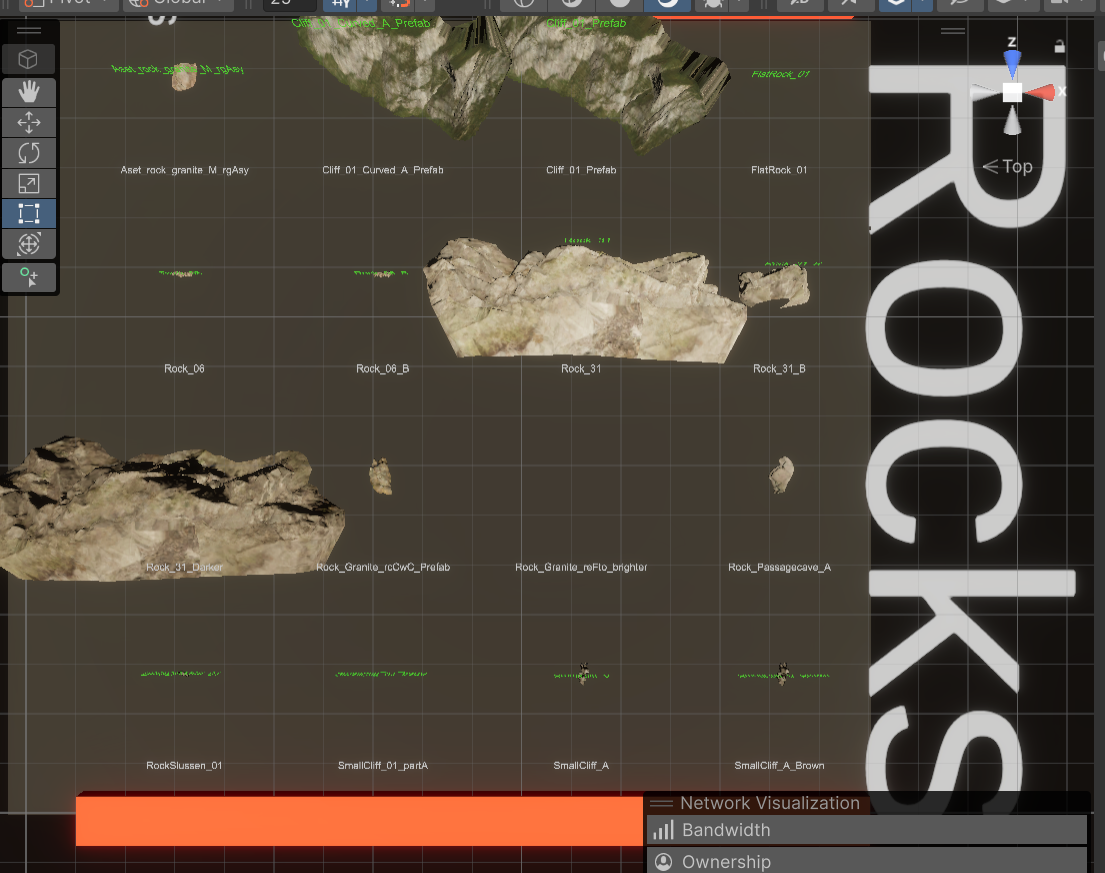Click the cube tool context icon
Viewport: 1105px width, 873px height.
click(29, 59)
